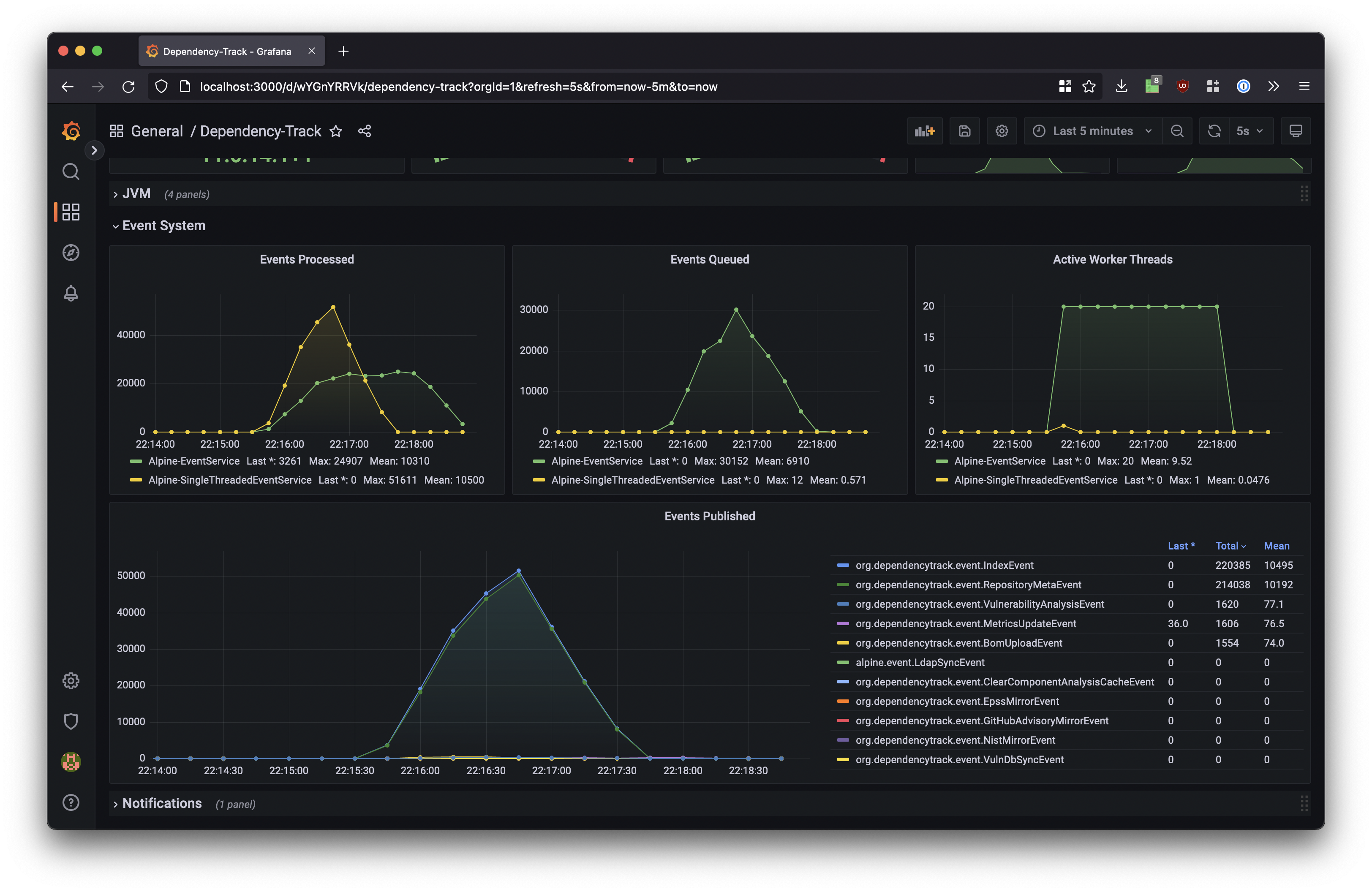Viewport: 1372px width, 892px height.
Task: Click the General folder breadcrumb
Action: click(157, 131)
